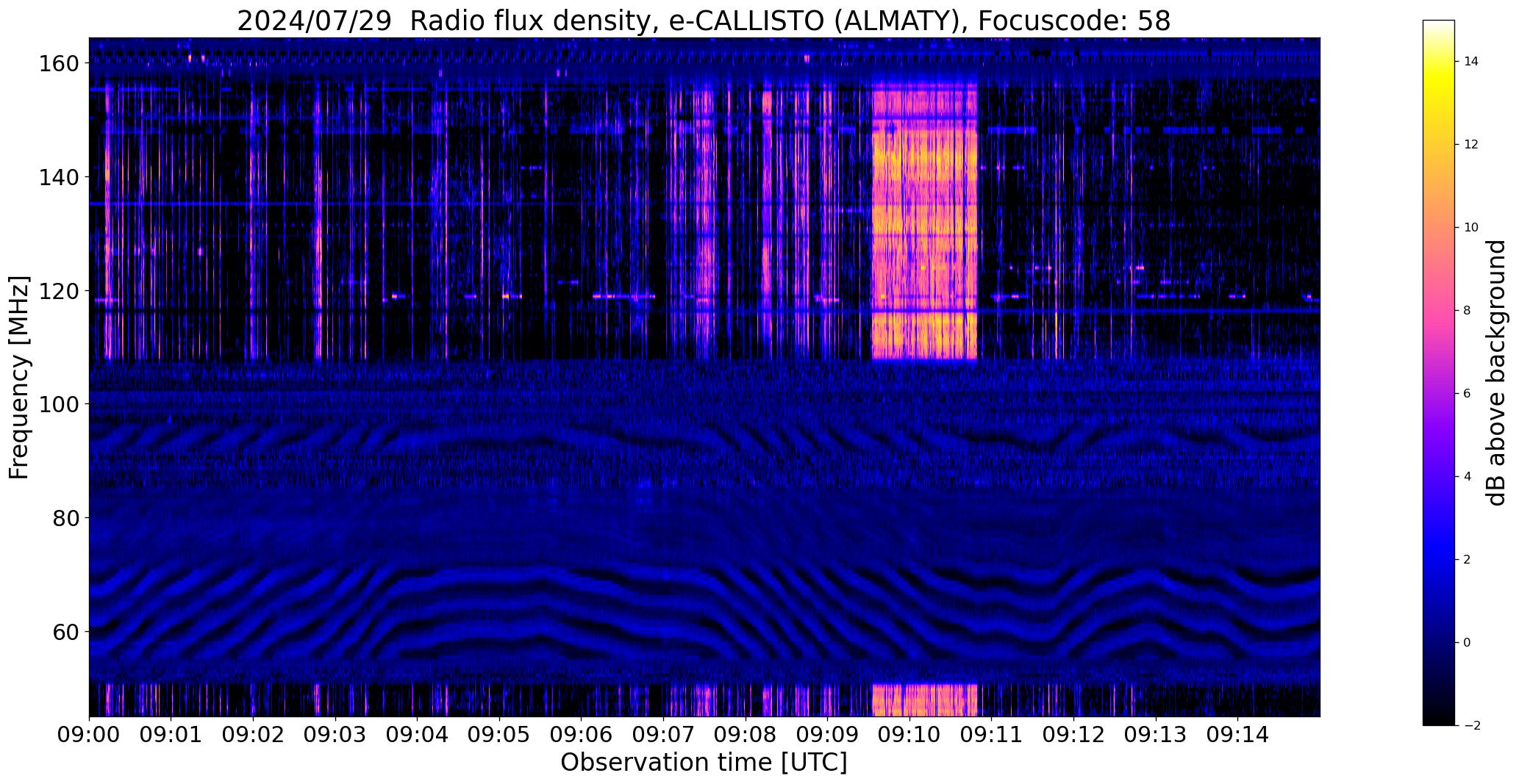
Task: Click the colorbar tick value 14
Action: point(1471,62)
